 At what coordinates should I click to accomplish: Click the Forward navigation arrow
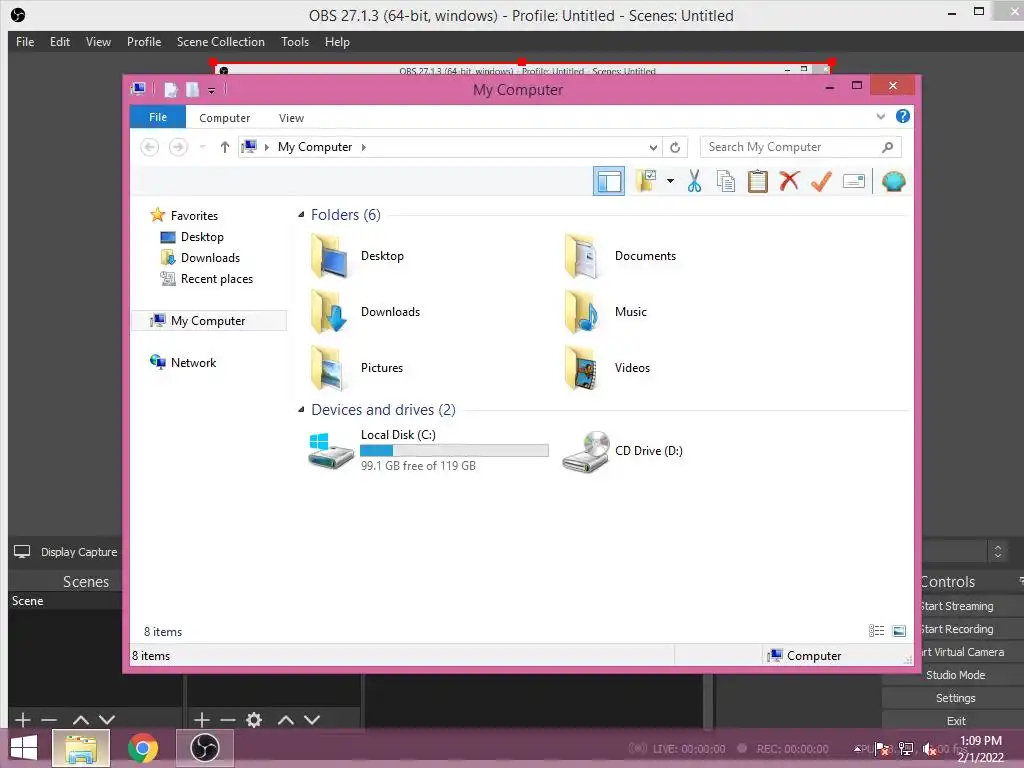178,147
